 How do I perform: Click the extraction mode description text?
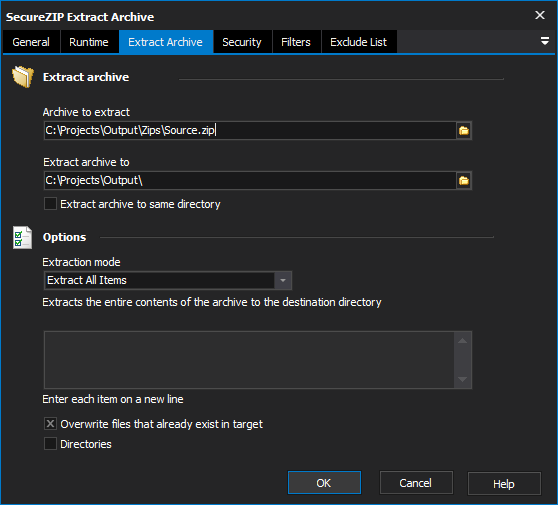[x=212, y=302]
